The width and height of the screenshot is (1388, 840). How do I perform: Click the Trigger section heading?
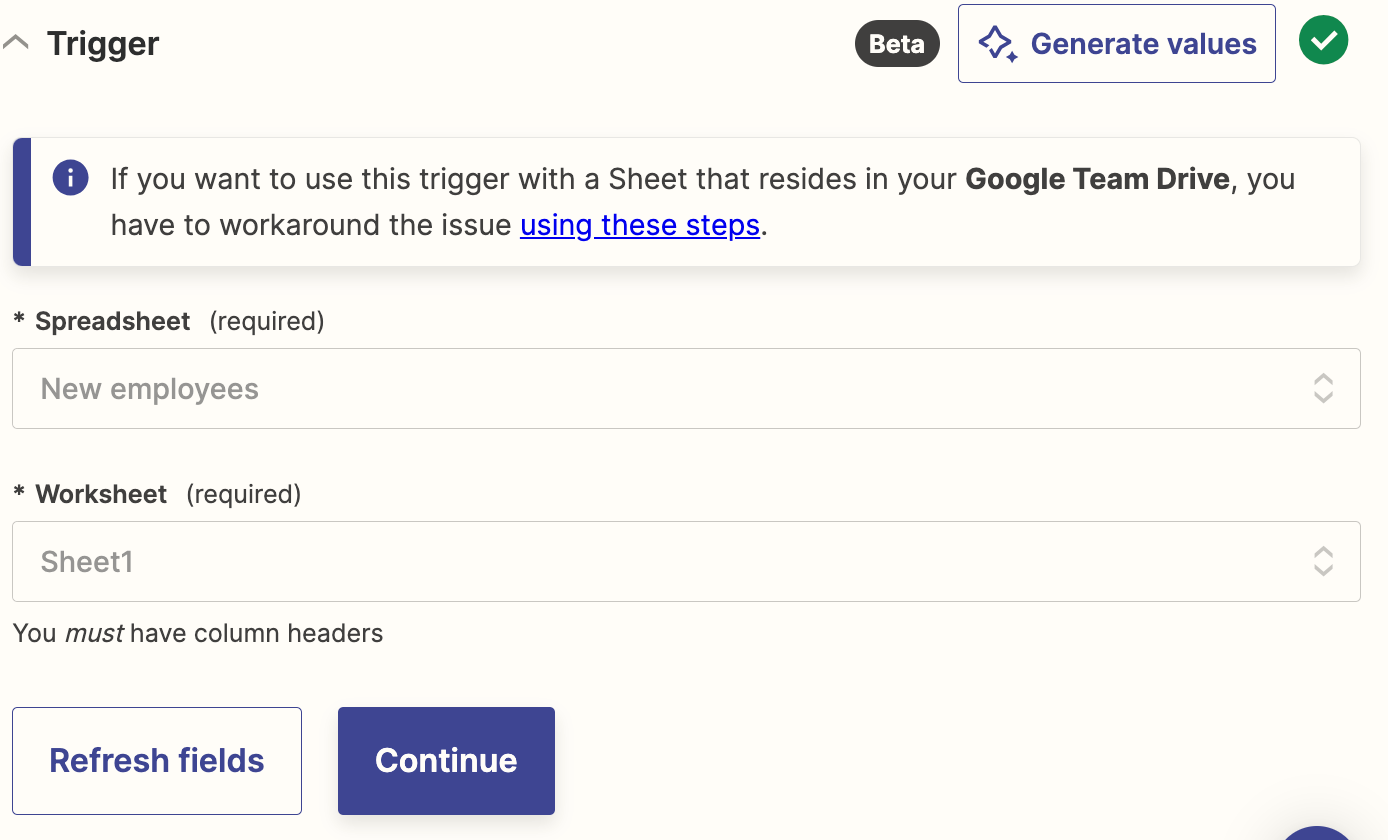(x=103, y=44)
